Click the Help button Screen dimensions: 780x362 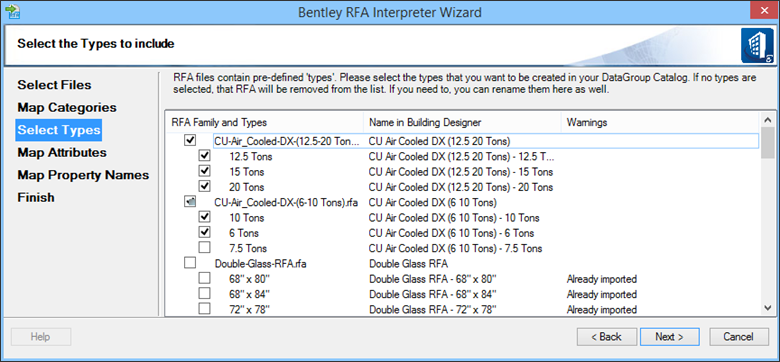click(x=41, y=337)
